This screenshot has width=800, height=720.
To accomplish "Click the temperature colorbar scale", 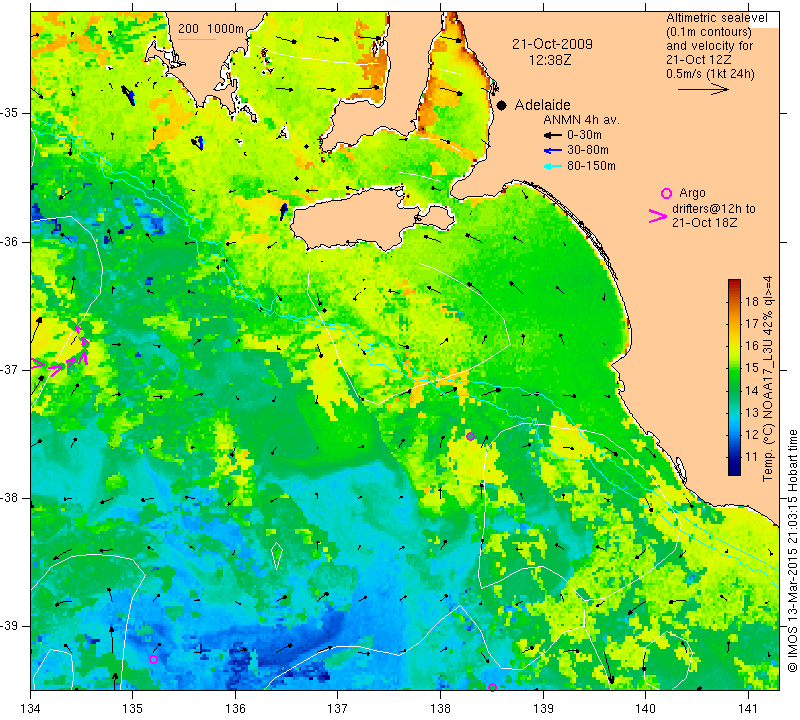I will 734,377.
